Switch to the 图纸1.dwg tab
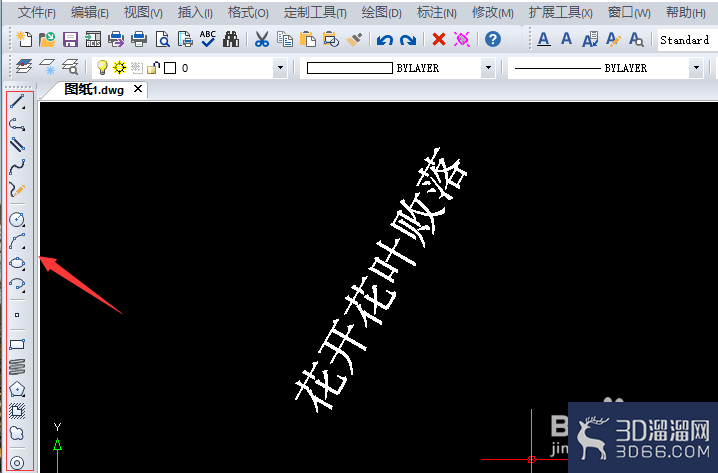The image size is (718, 473). [x=94, y=90]
